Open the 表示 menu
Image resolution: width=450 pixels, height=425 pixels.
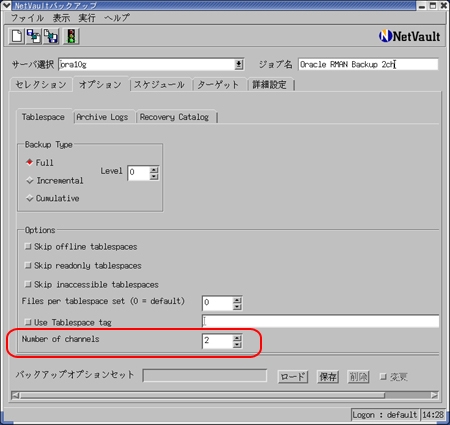(61, 18)
